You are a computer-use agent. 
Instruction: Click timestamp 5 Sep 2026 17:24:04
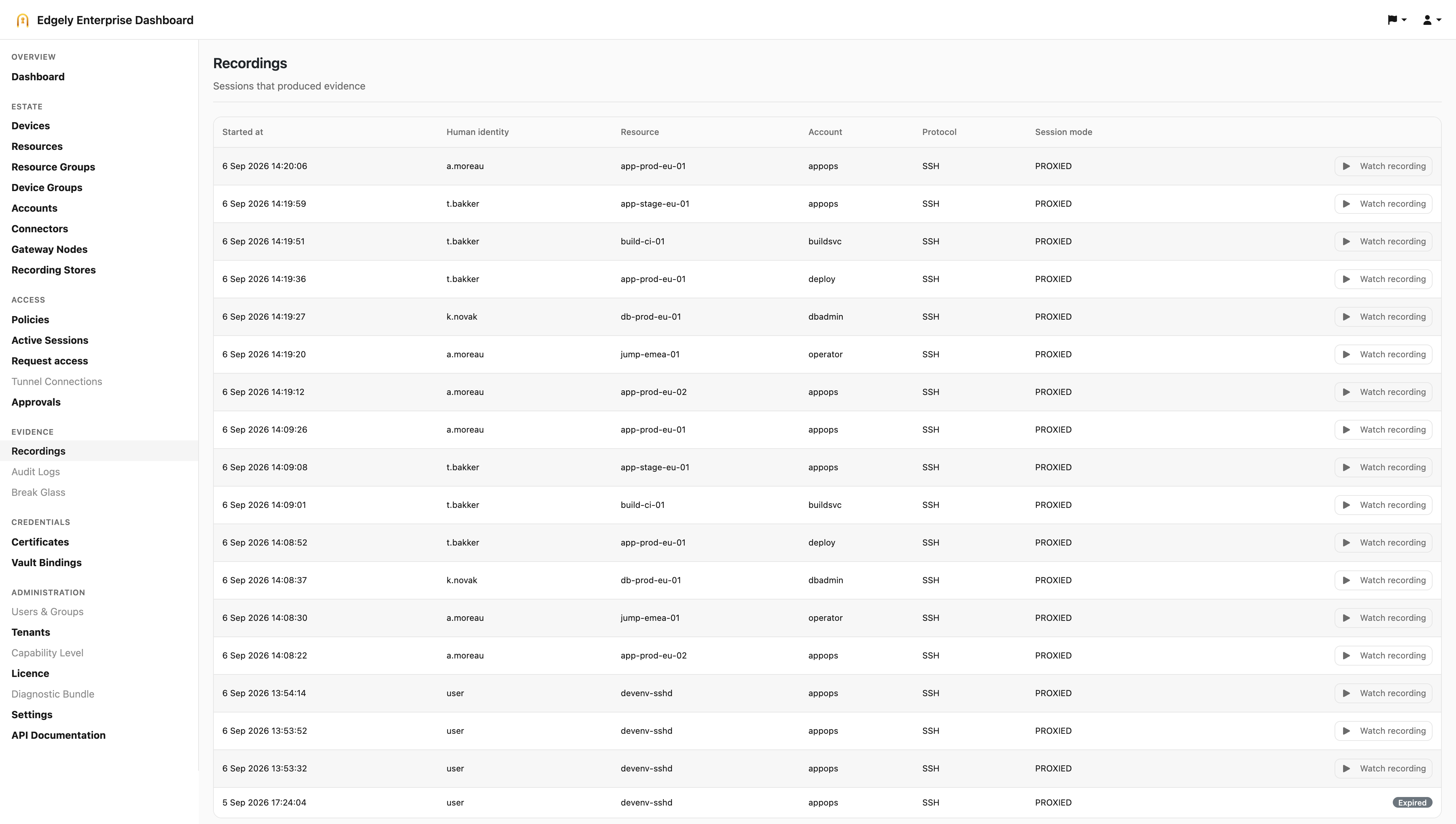pyautogui.click(x=264, y=802)
